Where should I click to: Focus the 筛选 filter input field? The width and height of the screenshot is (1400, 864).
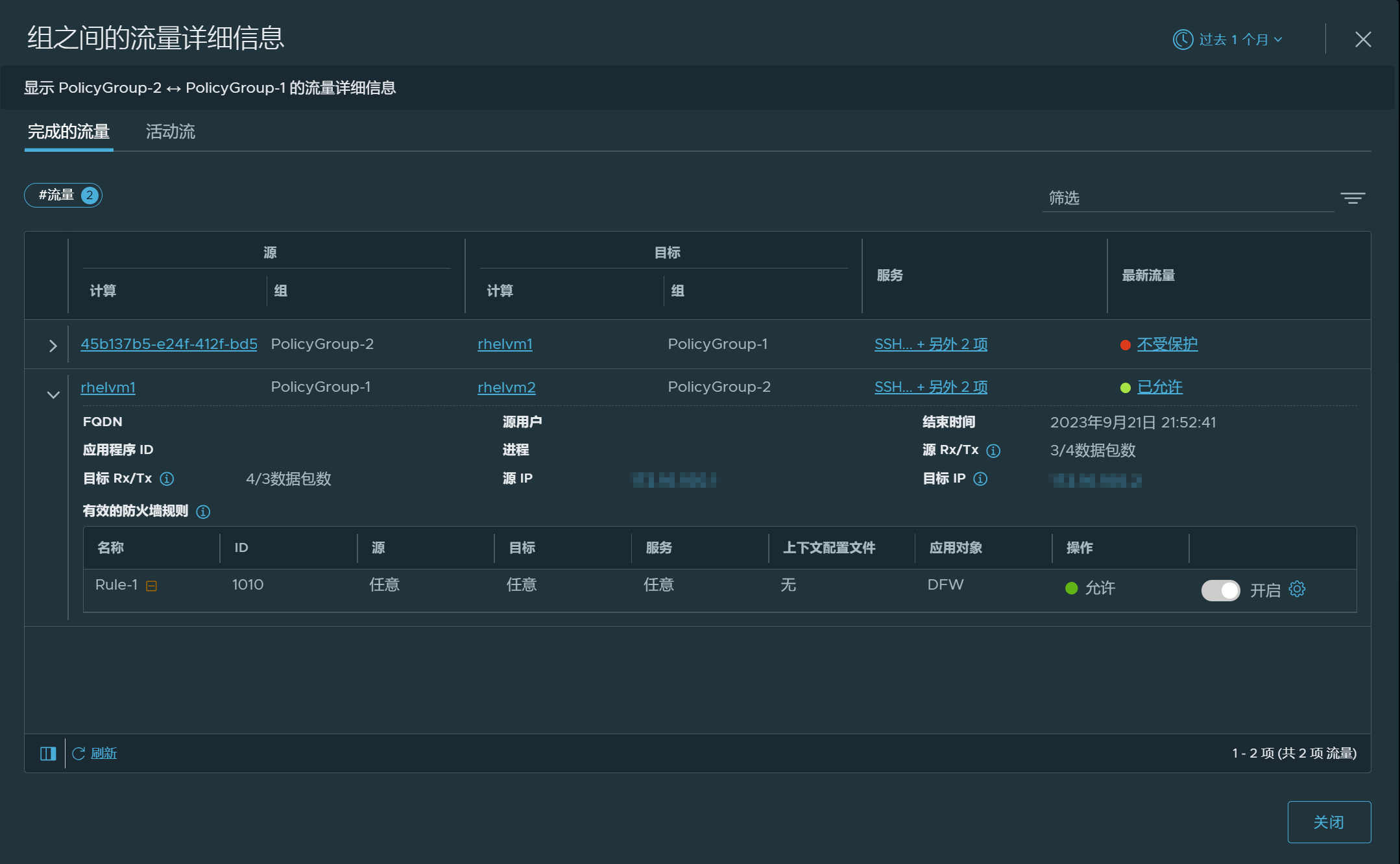click(x=1188, y=198)
